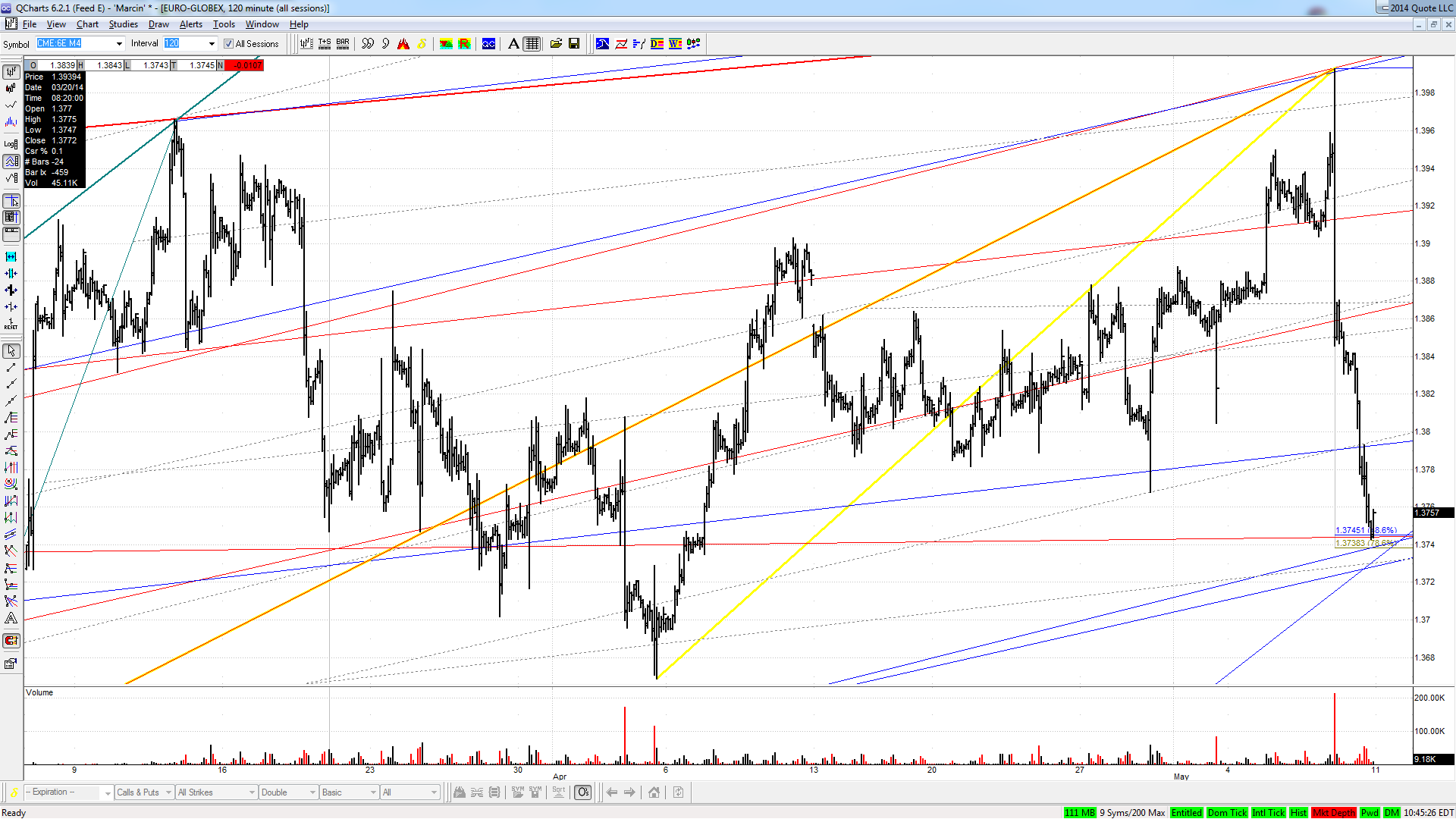This screenshot has height=819, width=1456.
Task: Switch to line chart style in left toolbar
Action: pos(11,105)
